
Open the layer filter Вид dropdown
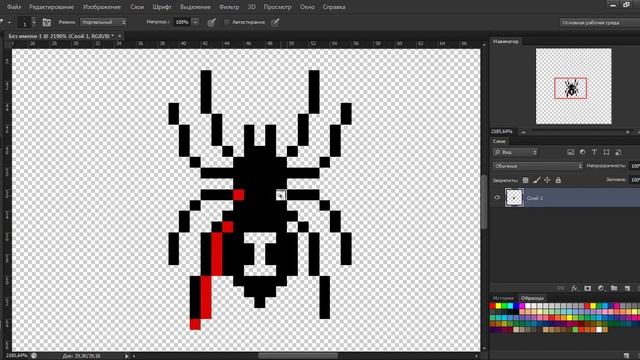[x=515, y=152]
